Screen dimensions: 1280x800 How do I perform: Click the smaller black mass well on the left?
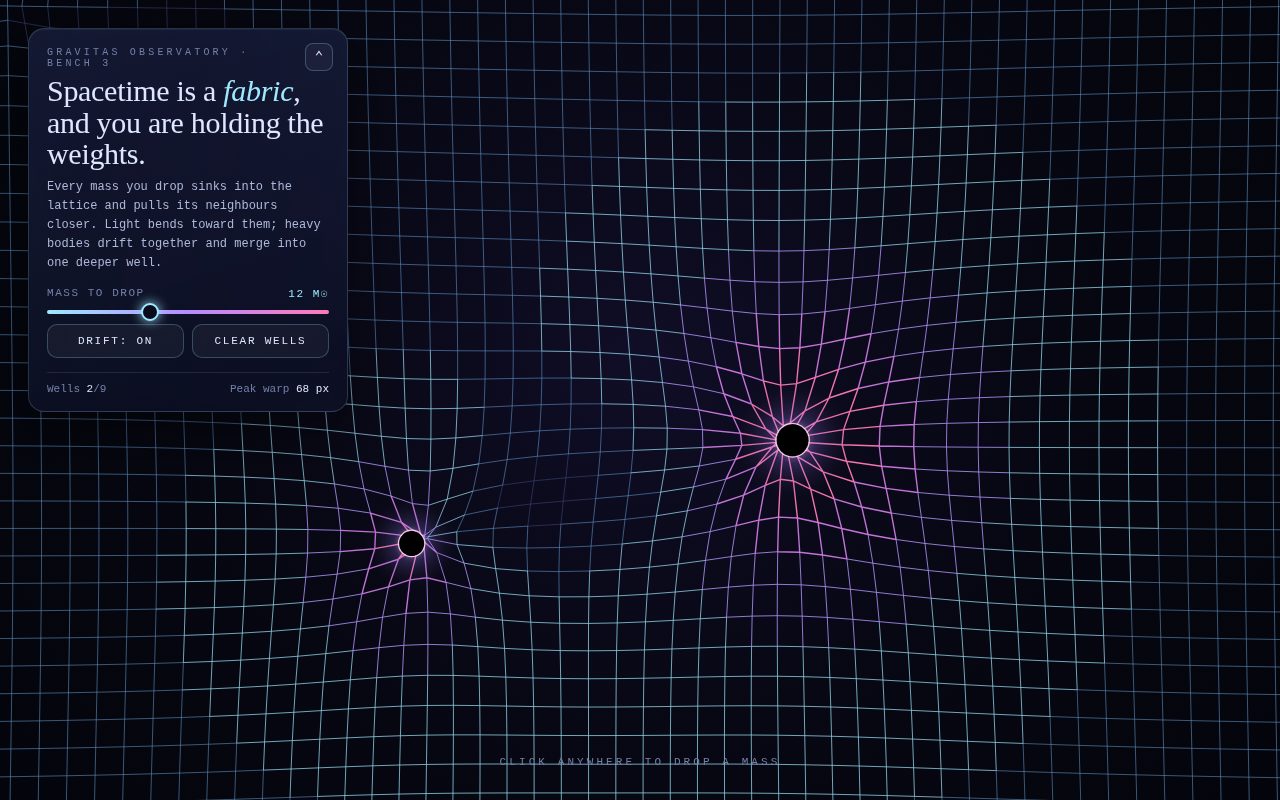(412, 543)
